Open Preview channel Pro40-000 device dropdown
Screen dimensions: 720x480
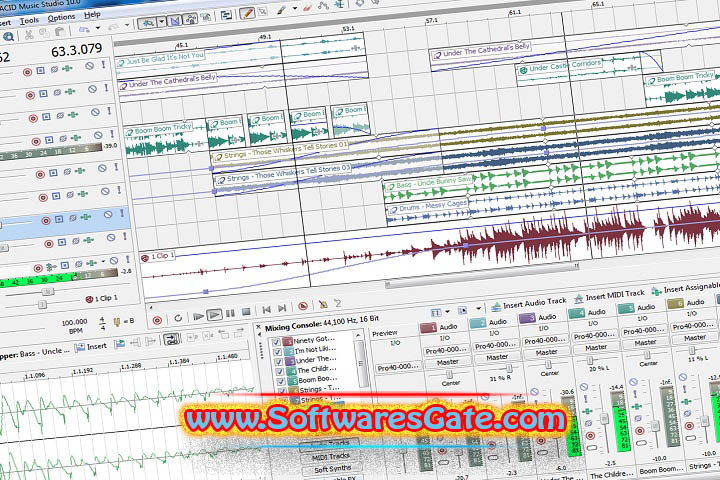[x=398, y=368]
